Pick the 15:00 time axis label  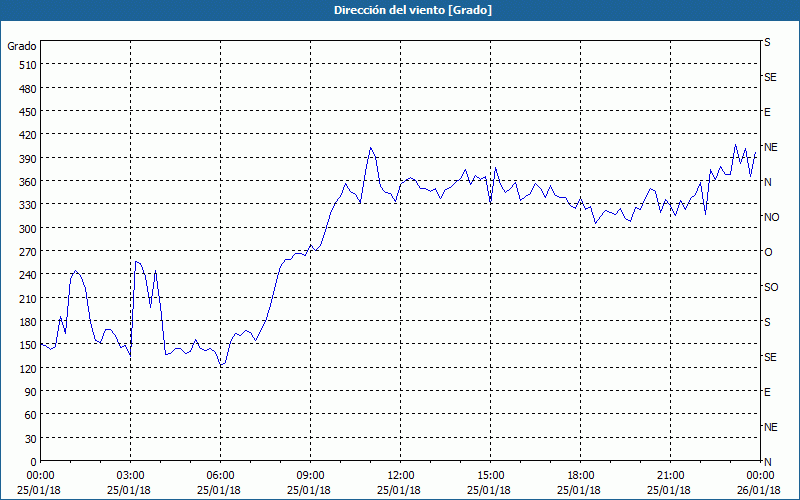click(490, 476)
